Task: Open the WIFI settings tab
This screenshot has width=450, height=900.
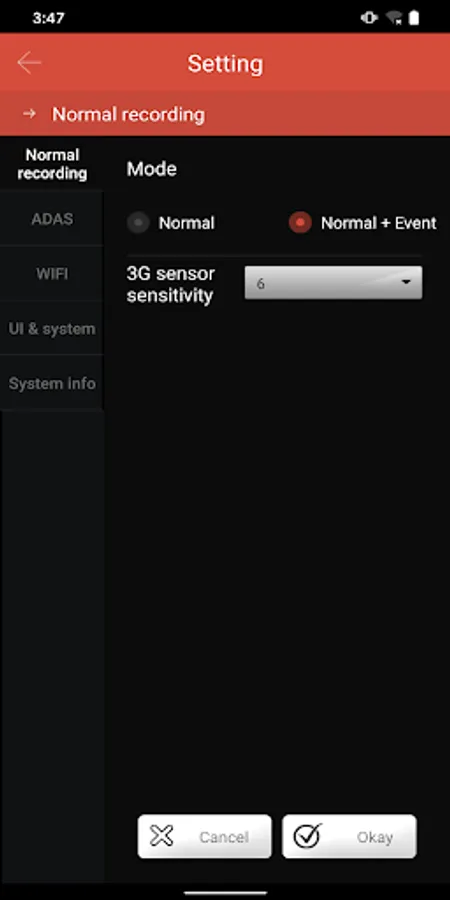Action: (x=52, y=273)
